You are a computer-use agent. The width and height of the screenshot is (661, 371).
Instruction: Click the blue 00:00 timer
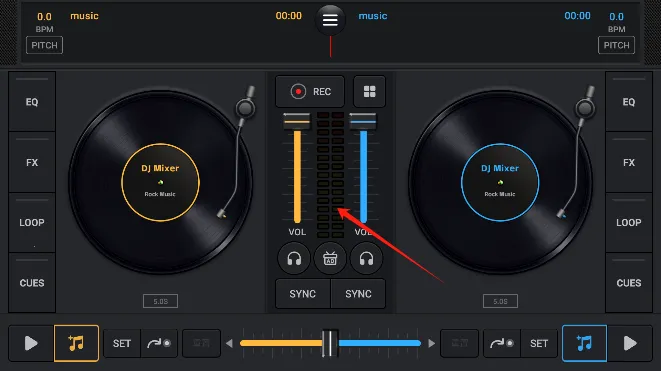coord(577,16)
